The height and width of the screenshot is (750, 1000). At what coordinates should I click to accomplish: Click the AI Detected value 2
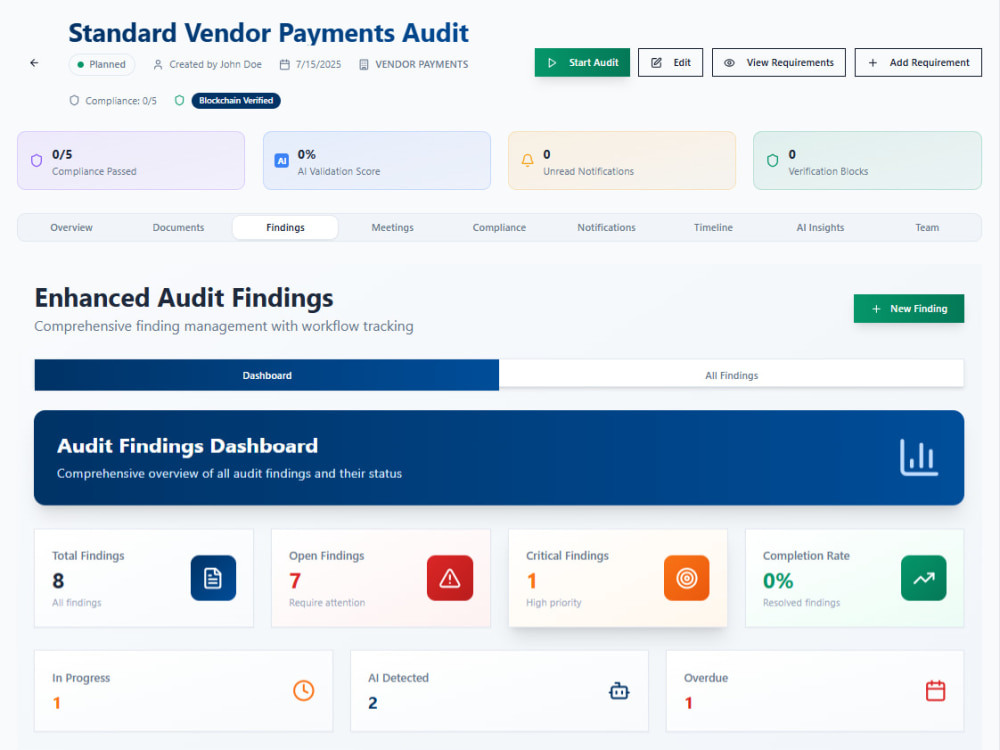point(372,703)
